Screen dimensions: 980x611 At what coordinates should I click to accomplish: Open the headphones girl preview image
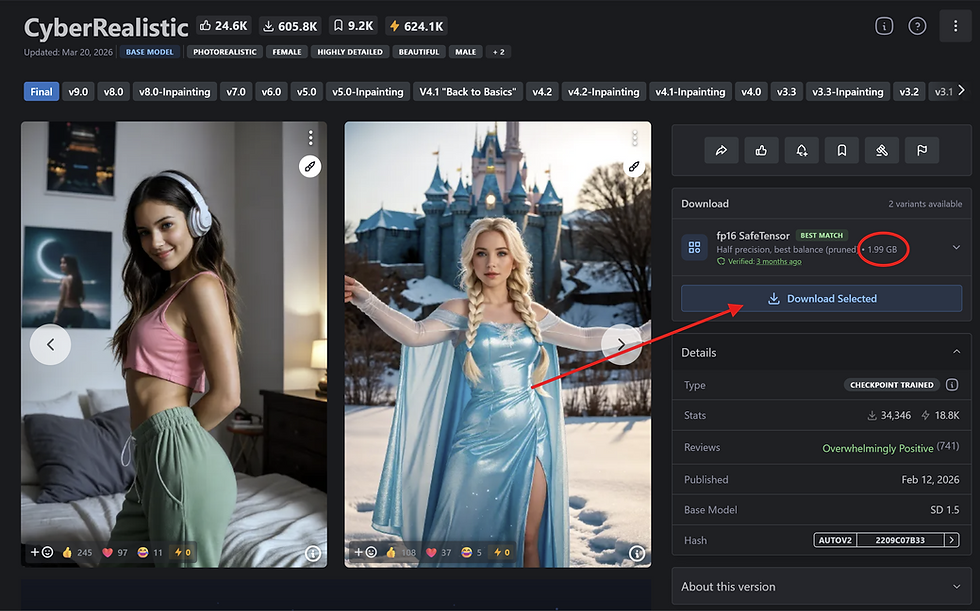(174, 344)
